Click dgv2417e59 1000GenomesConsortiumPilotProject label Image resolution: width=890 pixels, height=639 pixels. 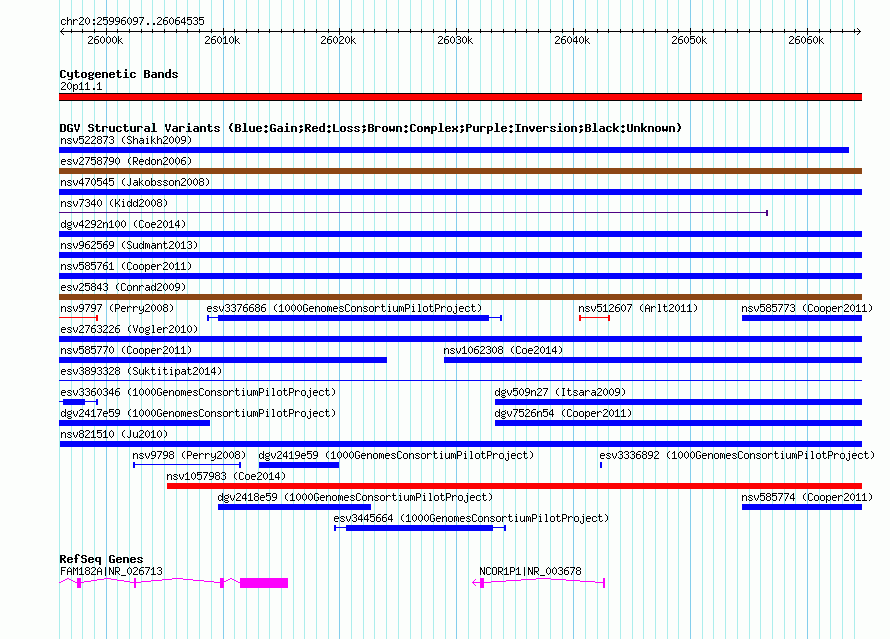[x=198, y=413]
